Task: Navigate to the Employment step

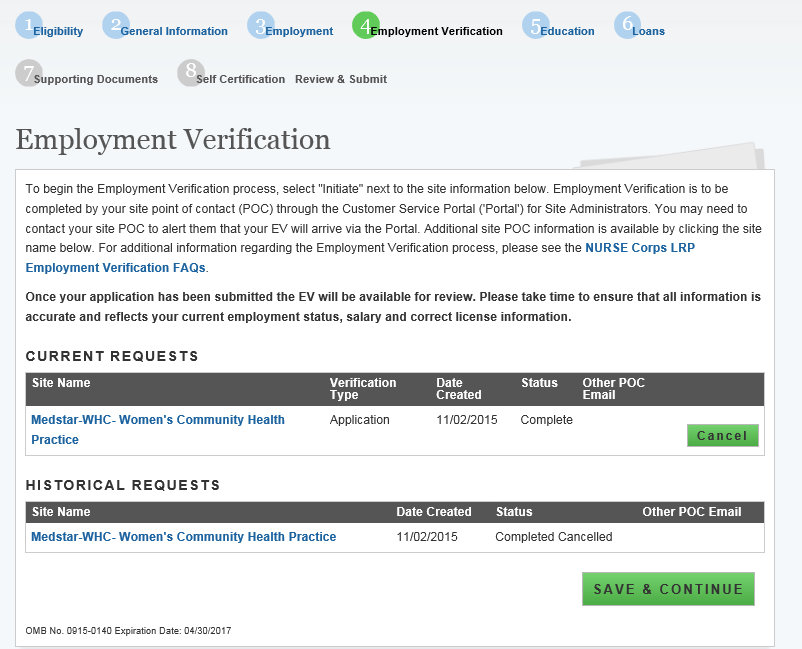Action: [299, 31]
